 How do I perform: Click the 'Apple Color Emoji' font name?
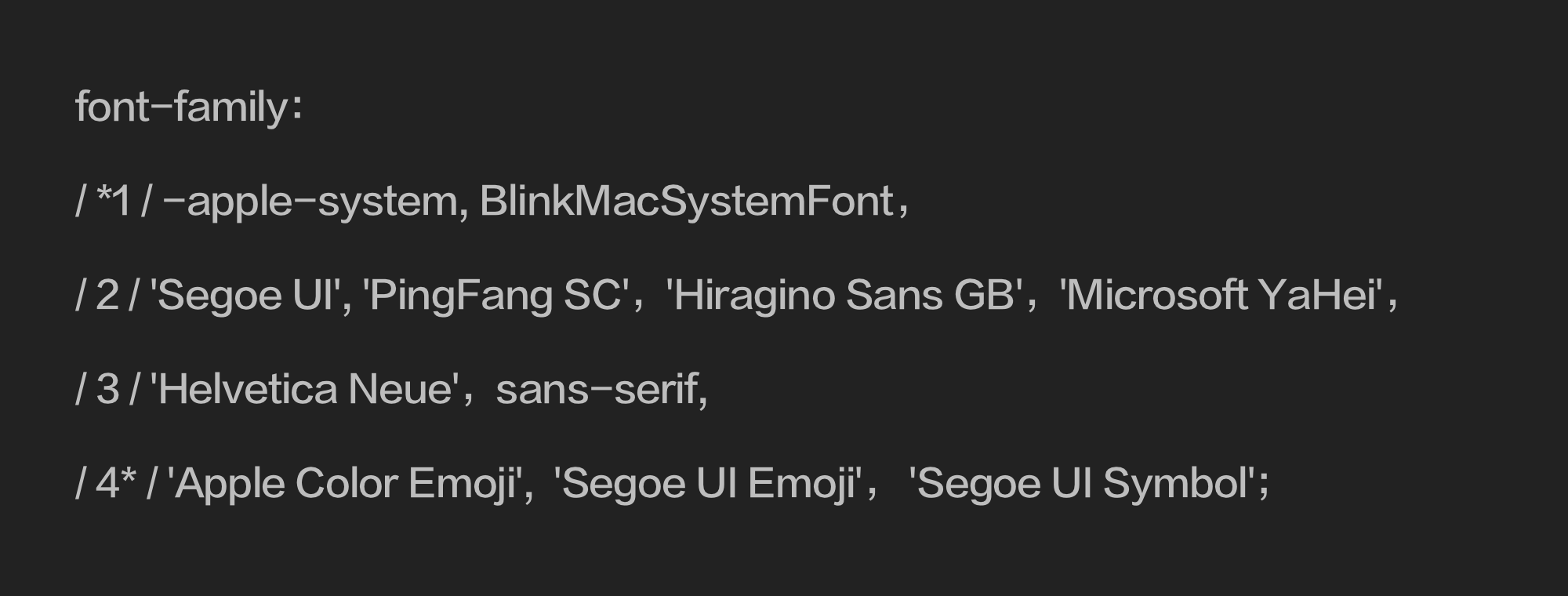click(x=345, y=484)
